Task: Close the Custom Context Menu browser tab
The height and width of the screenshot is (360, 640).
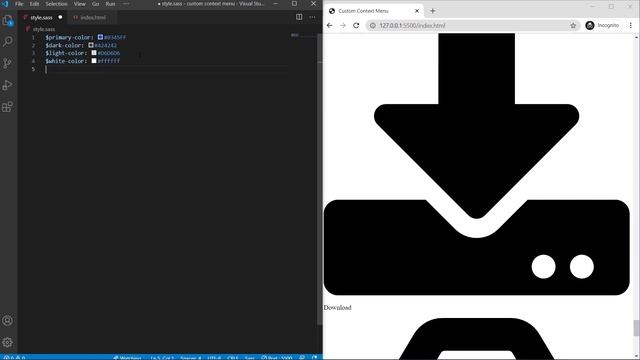Action: (417, 11)
